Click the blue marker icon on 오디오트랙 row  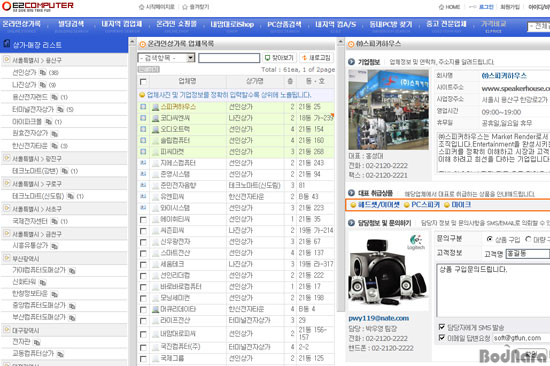click(143, 129)
